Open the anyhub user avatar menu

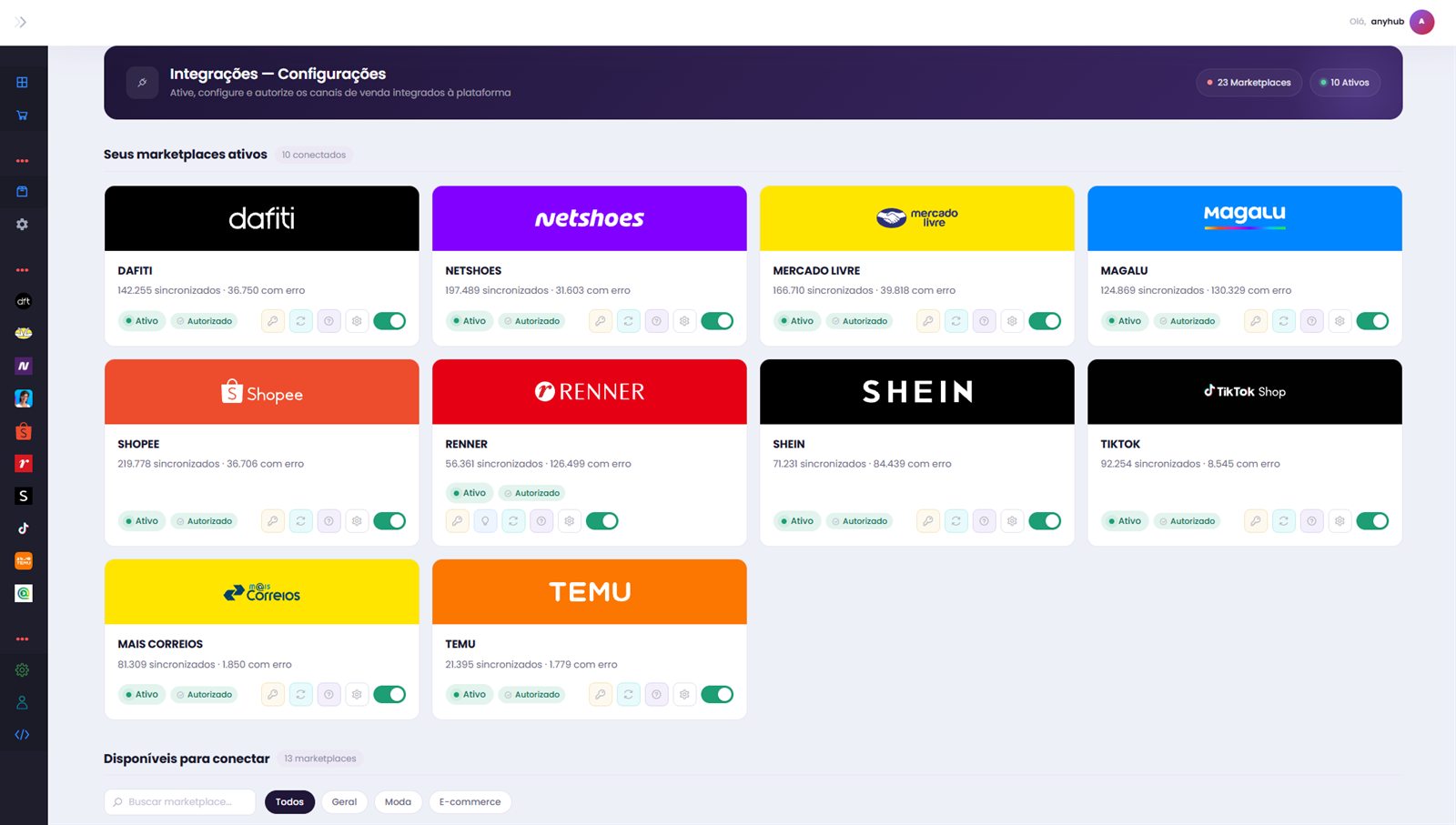(1421, 22)
